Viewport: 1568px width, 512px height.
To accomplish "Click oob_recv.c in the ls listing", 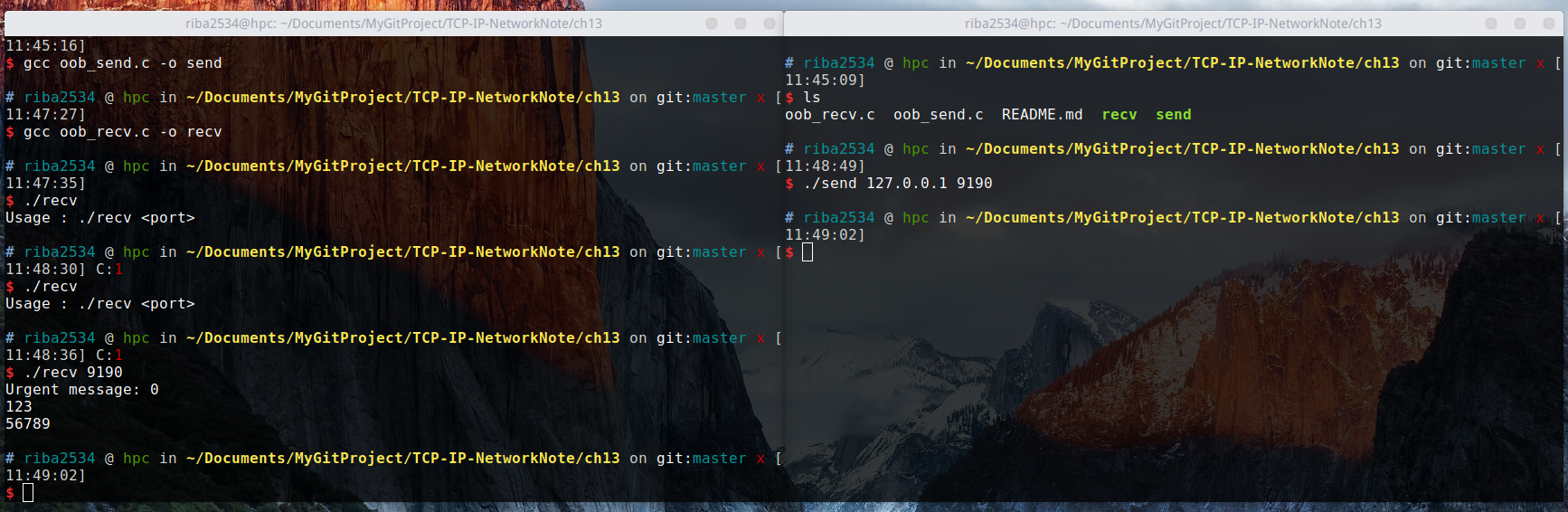I will point(829,115).
